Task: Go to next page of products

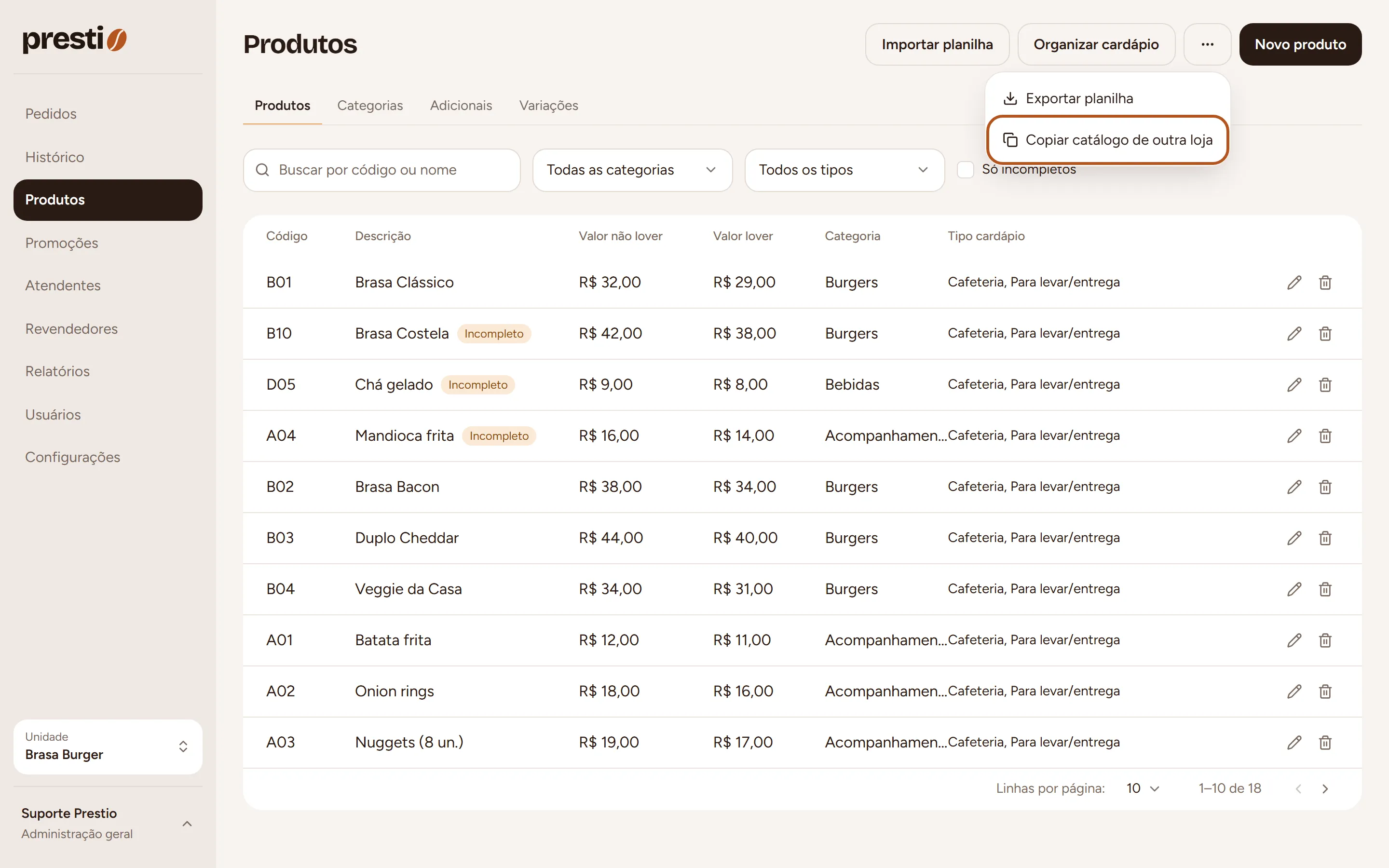Action: click(1325, 789)
